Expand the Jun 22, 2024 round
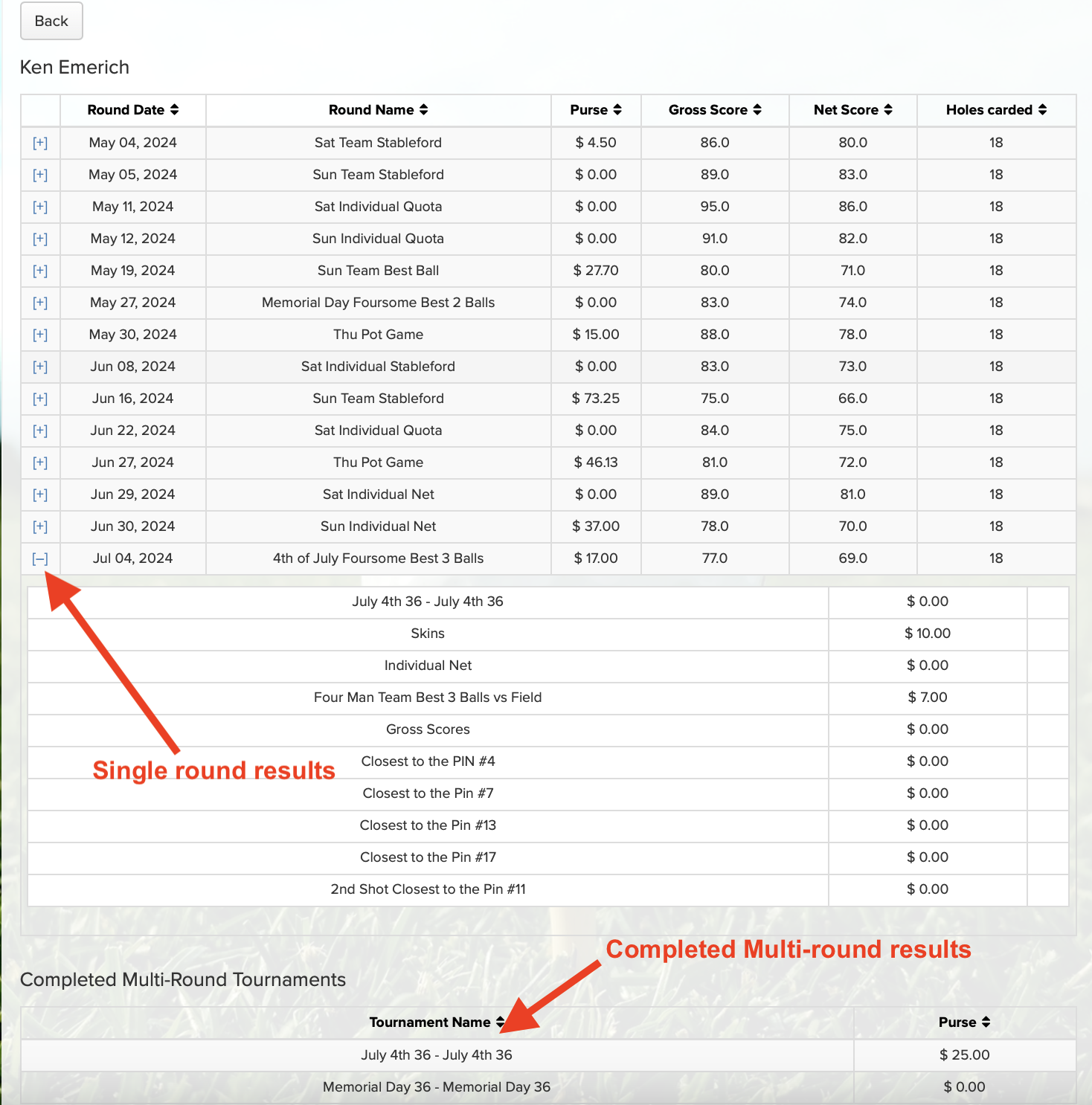Viewport: 1092px width, 1105px height. tap(40, 431)
